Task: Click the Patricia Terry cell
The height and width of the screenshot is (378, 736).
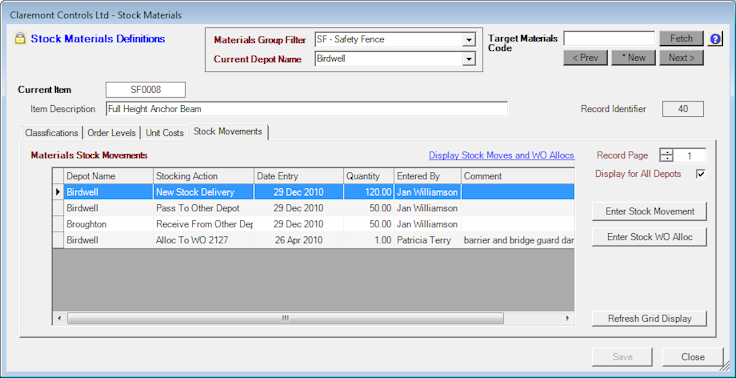Action: (x=427, y=240)
